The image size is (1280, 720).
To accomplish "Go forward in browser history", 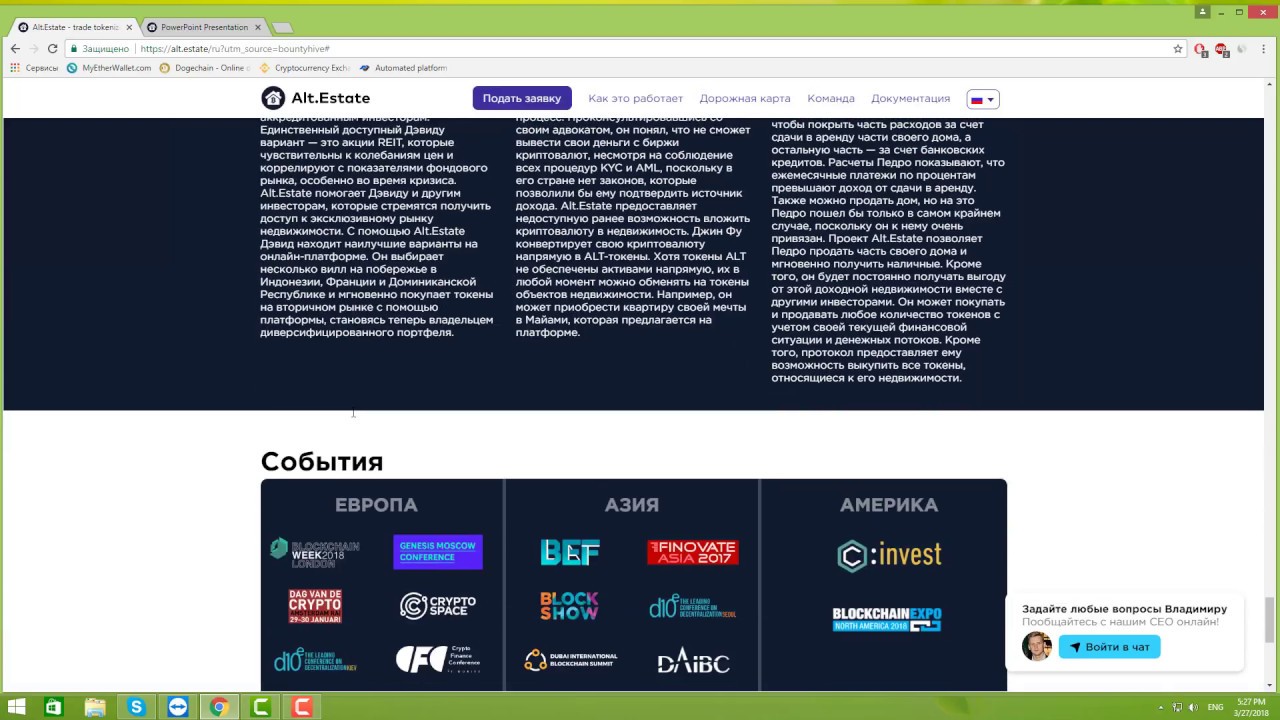I will [34, 48].
